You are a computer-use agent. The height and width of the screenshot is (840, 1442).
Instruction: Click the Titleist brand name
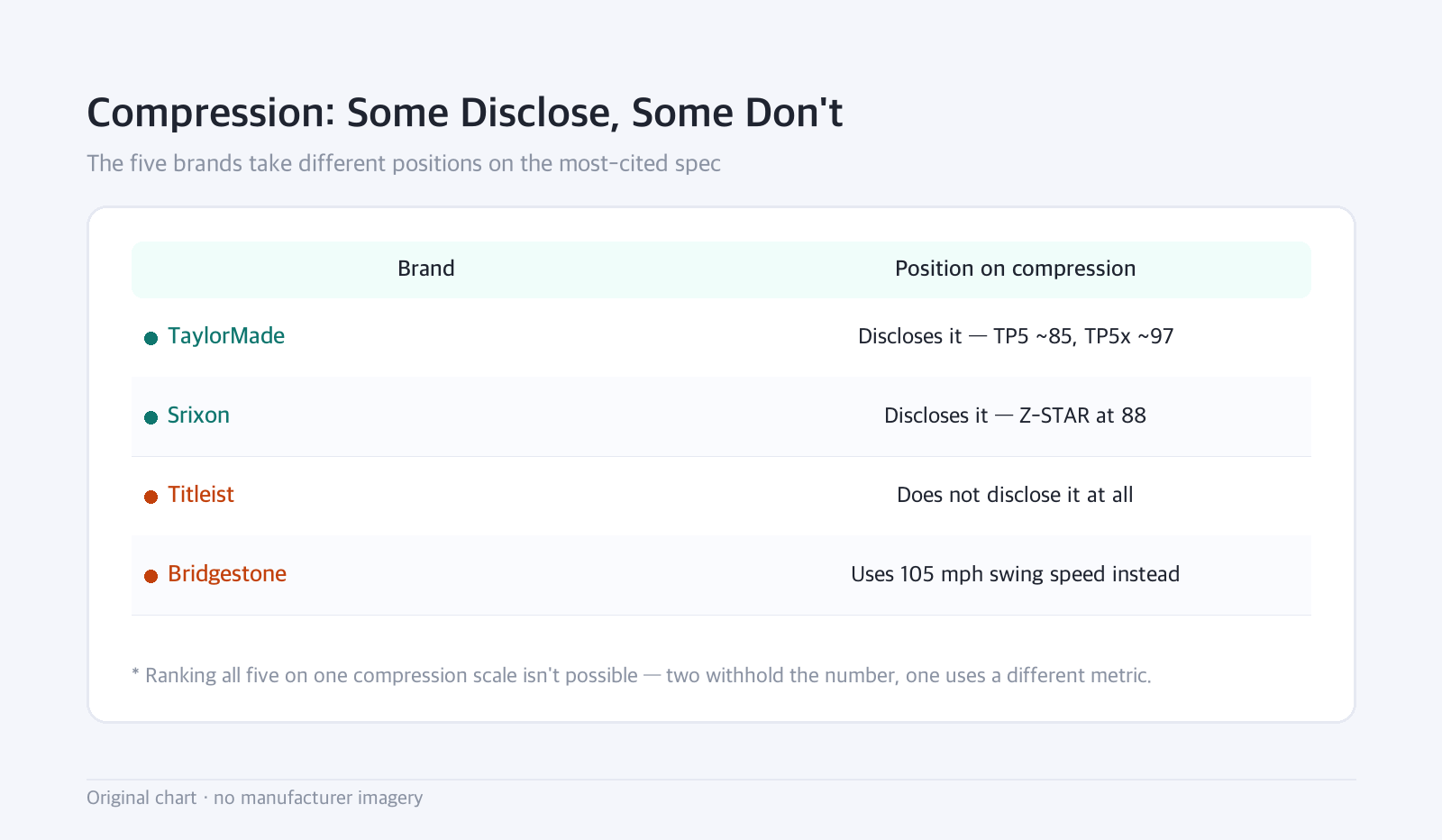tap(201, 495)
